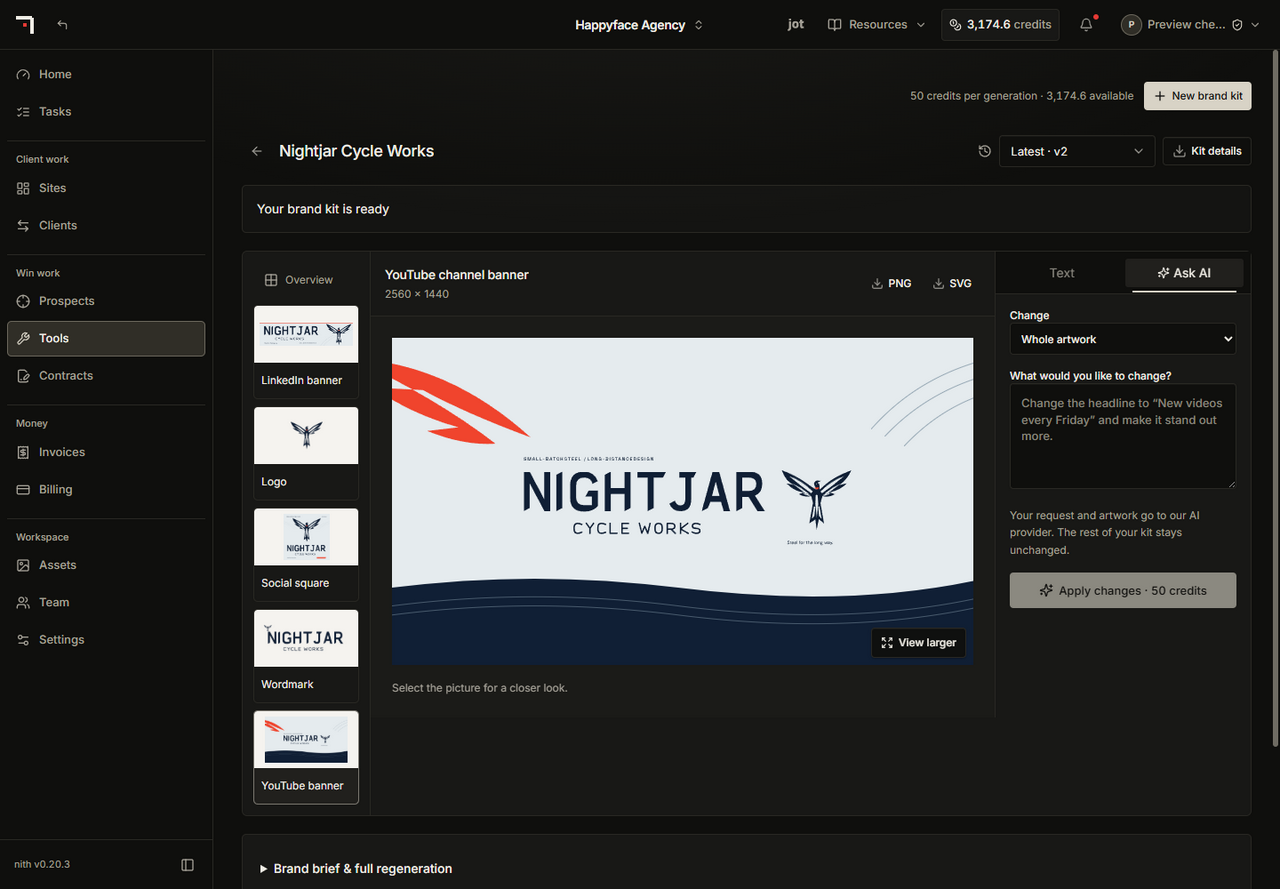
Task: Go back using arrow beside Nightjar Cycle Works
Action: point(257,151)
